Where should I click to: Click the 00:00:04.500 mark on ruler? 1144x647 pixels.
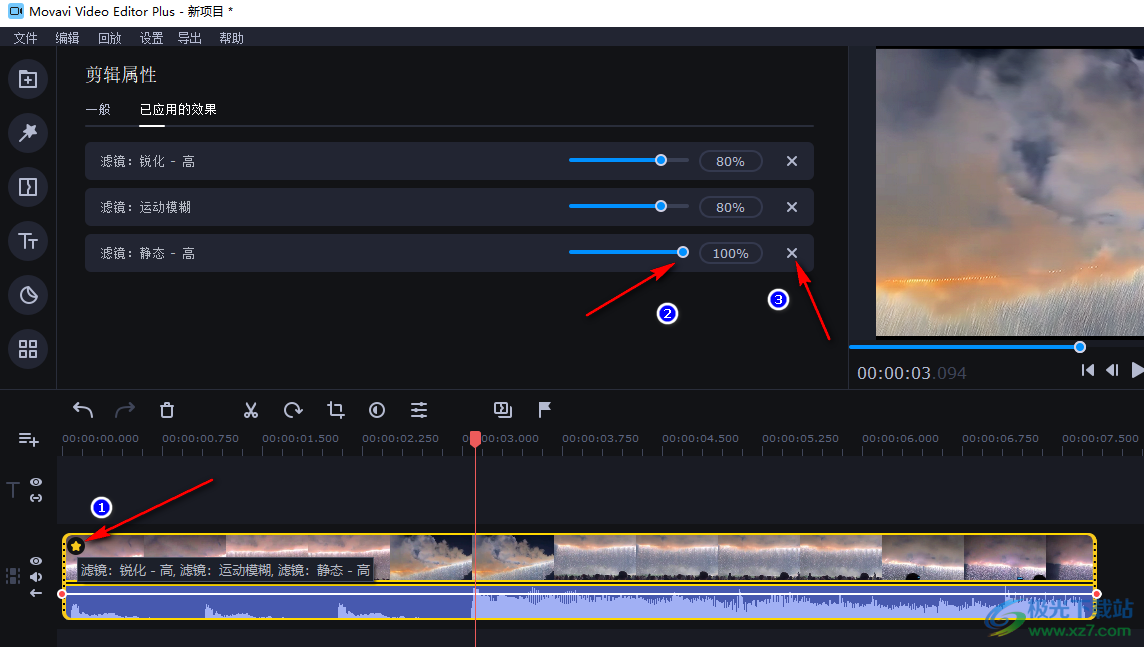(x=700, y=438)
